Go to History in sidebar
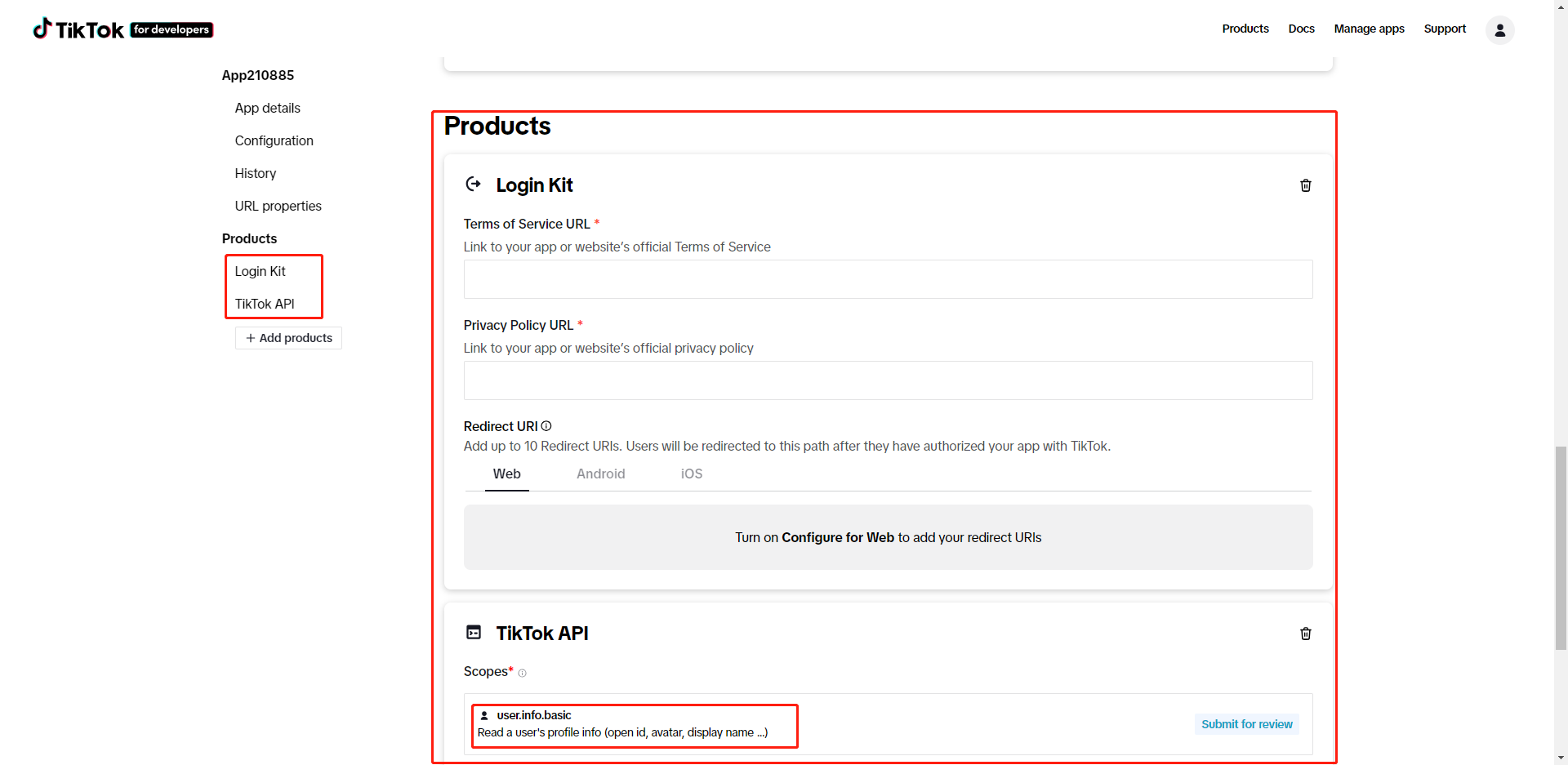This screenshot has width=1568, height=765. [256, 173]
